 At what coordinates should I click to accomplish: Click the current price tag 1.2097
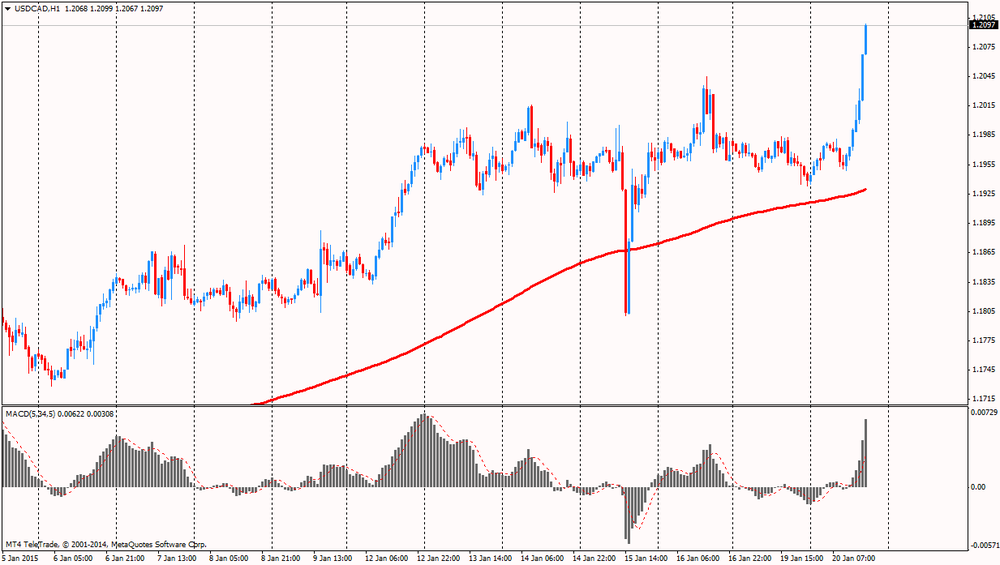click(983, 26)
